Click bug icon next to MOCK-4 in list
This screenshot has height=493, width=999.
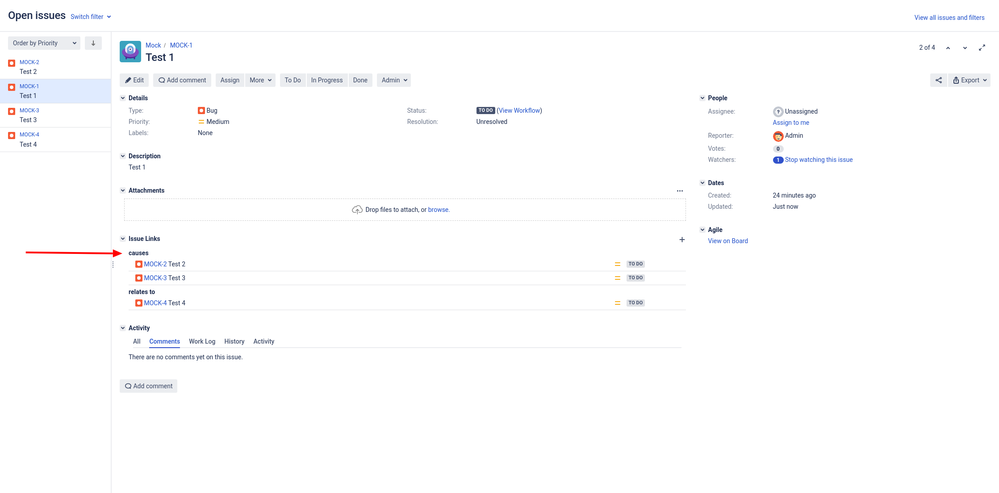tap(11, 136)
